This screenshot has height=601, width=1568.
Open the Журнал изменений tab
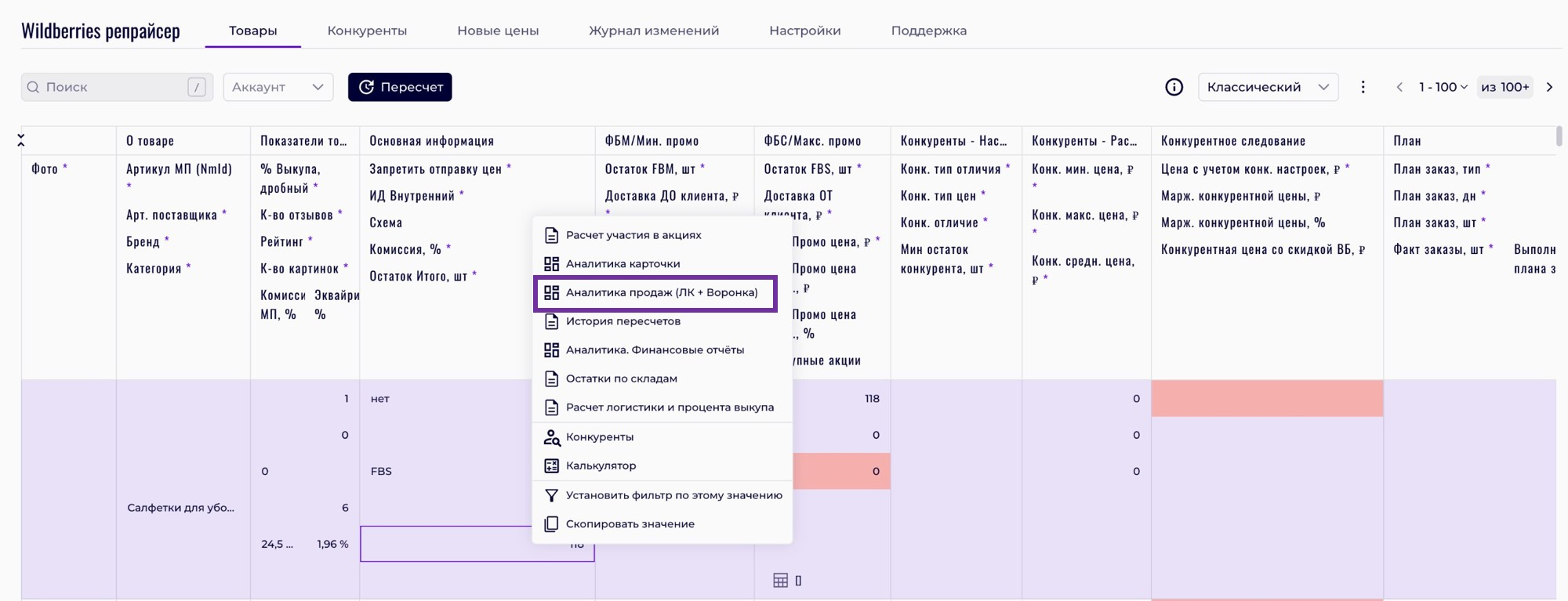654,31
